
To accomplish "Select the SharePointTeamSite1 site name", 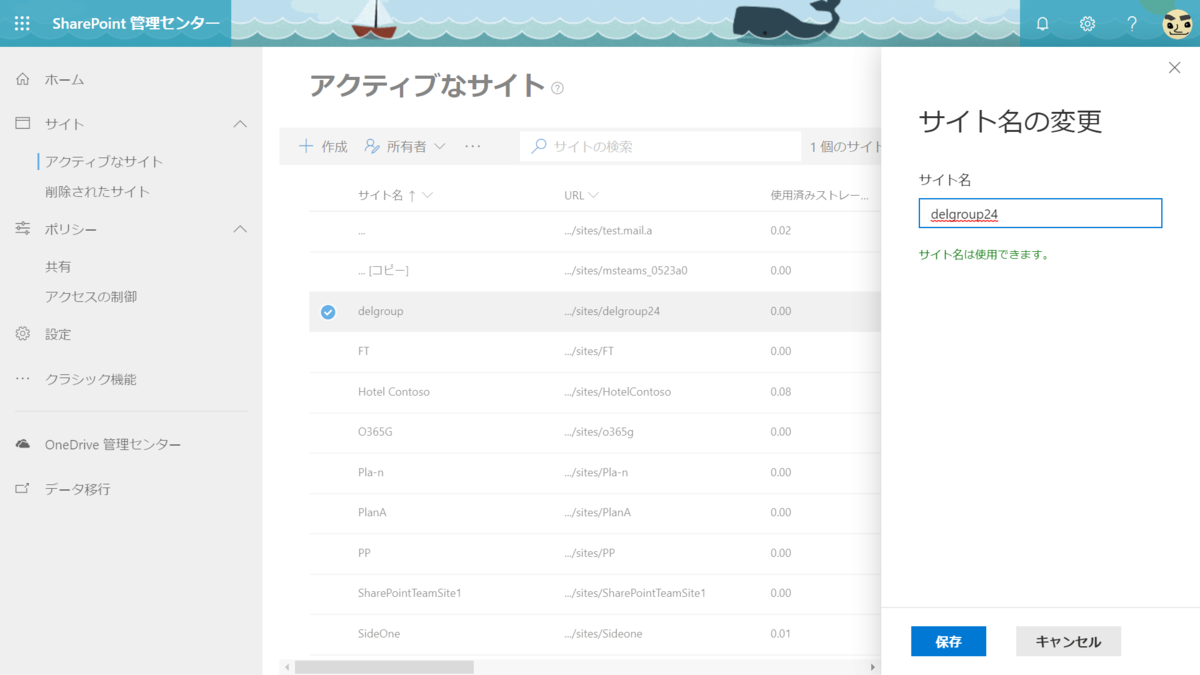I will click(x=409, y=593).
